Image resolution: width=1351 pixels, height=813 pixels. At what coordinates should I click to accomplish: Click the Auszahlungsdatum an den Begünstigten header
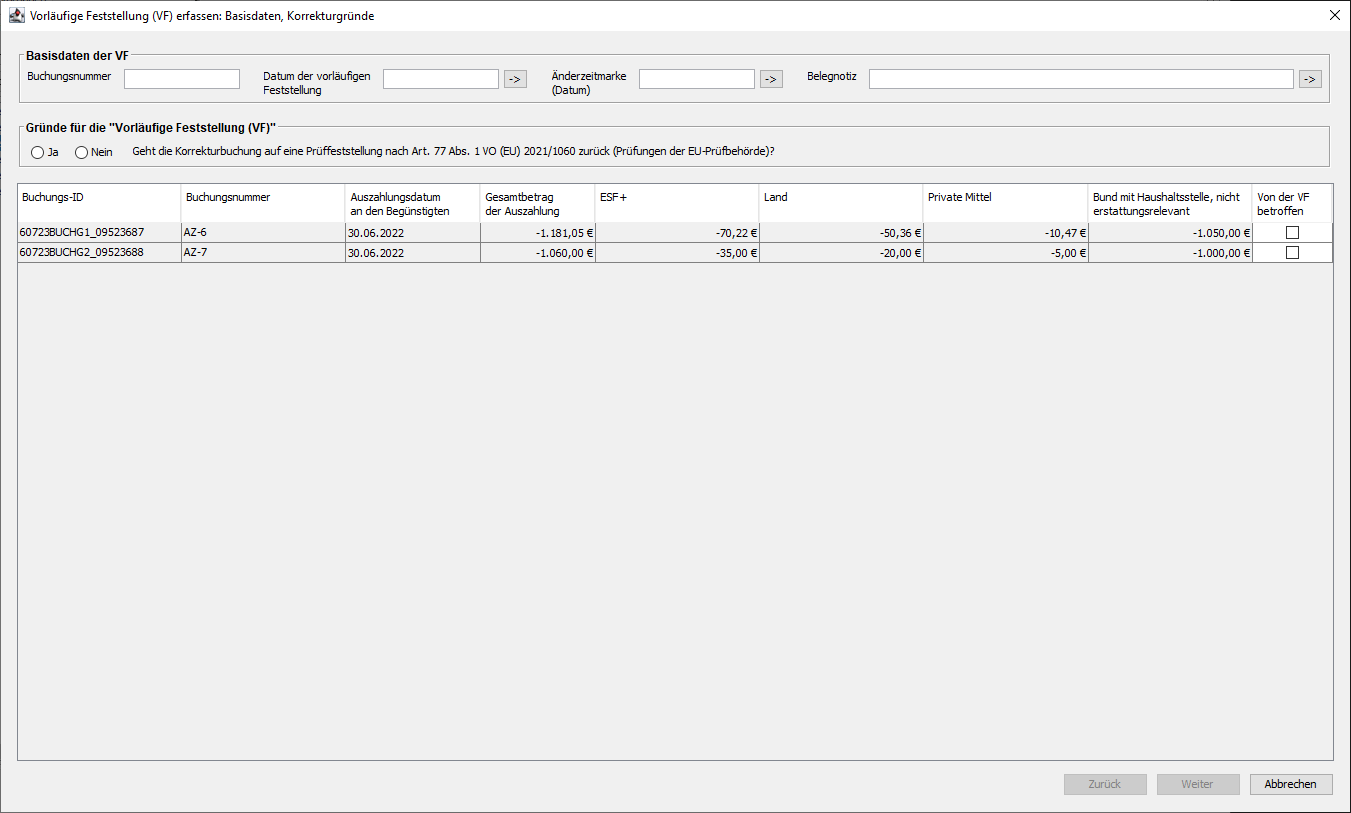tap(413, 203)
